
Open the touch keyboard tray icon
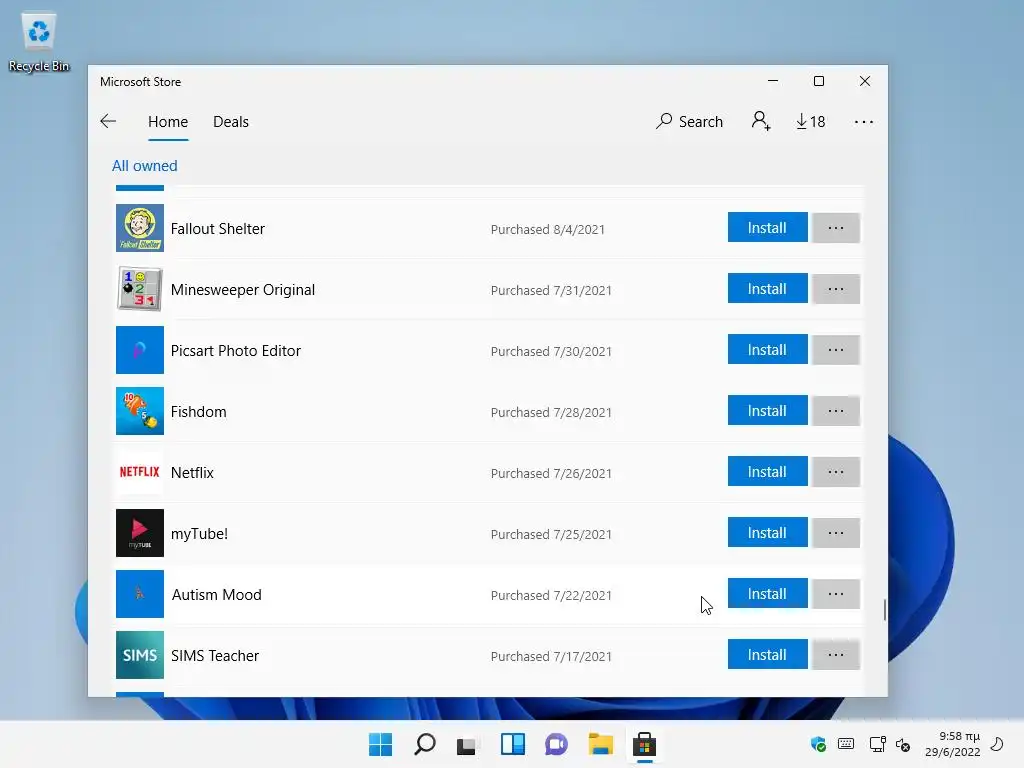(x=846, y=744)
